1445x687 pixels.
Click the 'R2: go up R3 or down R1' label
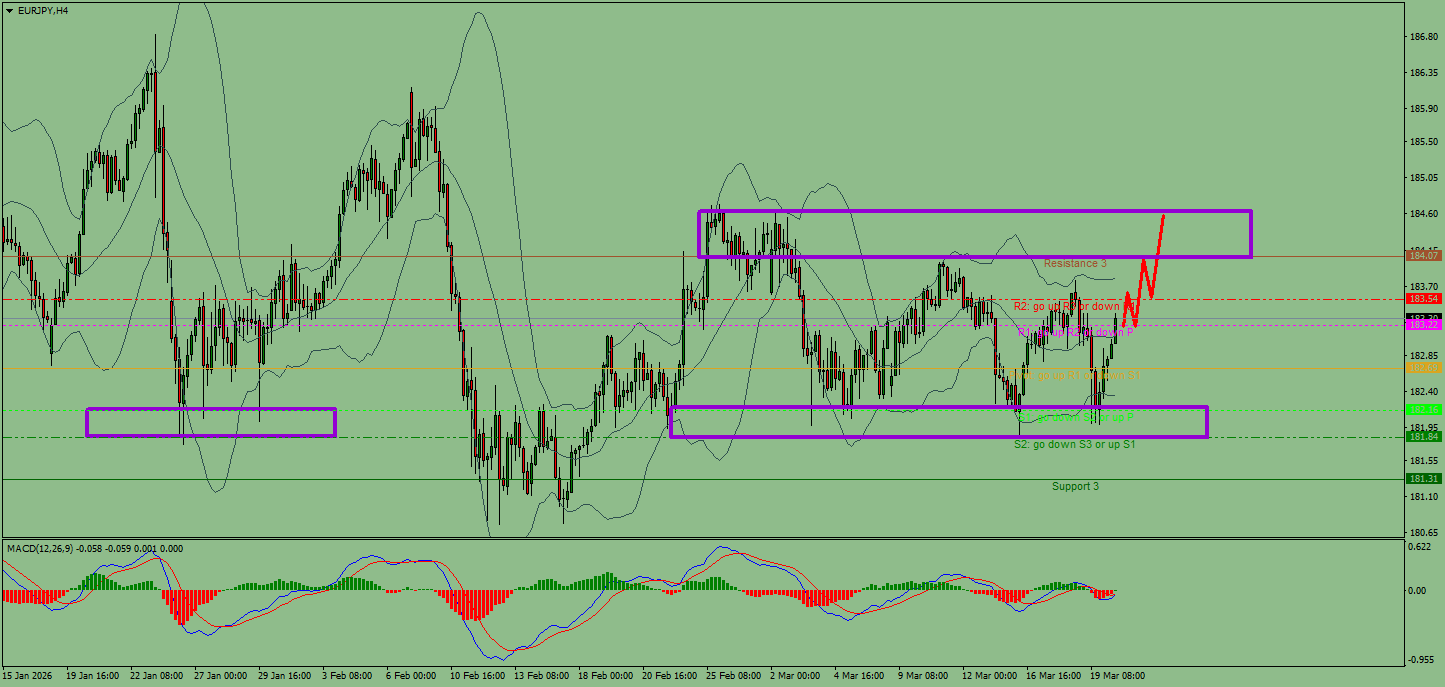1072,306
